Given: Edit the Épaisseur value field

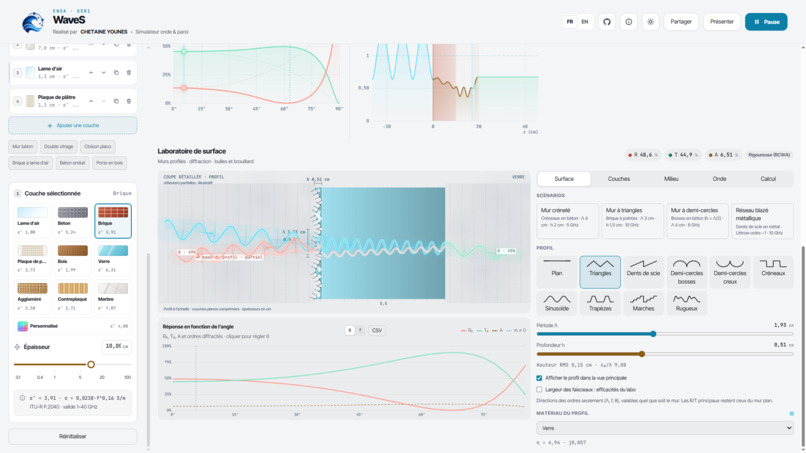Looking at the screenshot, I should tap(117, 347).
